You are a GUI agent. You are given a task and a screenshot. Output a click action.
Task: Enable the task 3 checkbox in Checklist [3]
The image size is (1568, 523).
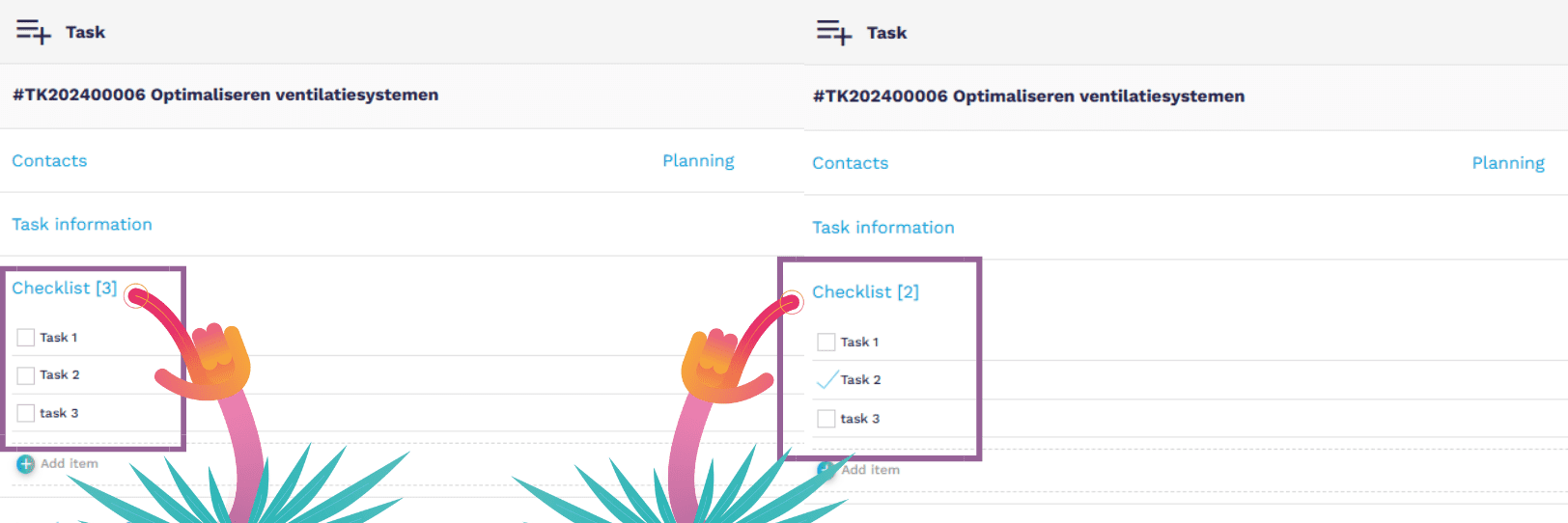pyautogui.click(x=26, y=413)
